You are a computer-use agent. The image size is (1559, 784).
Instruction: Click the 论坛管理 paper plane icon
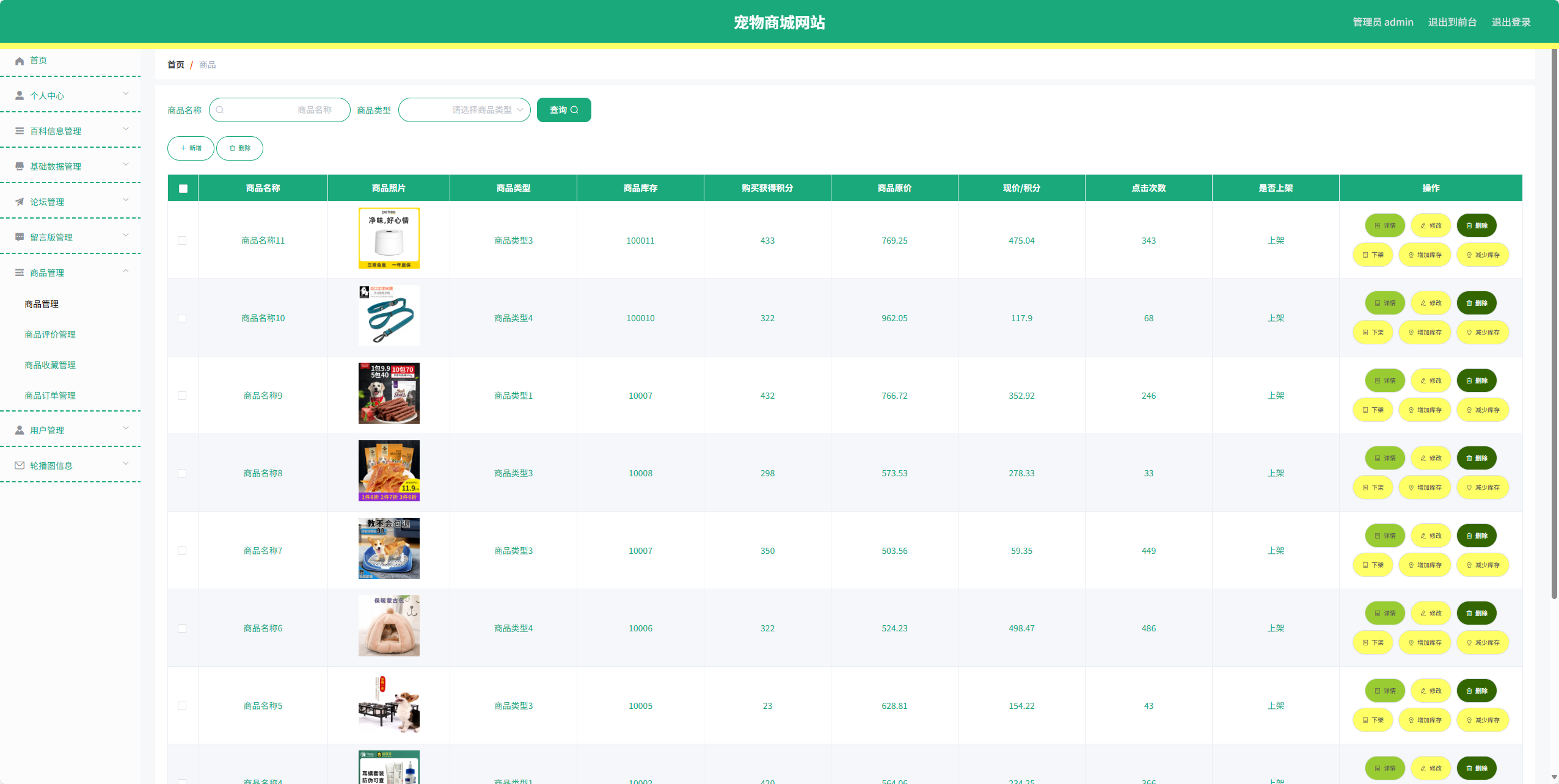20,202
